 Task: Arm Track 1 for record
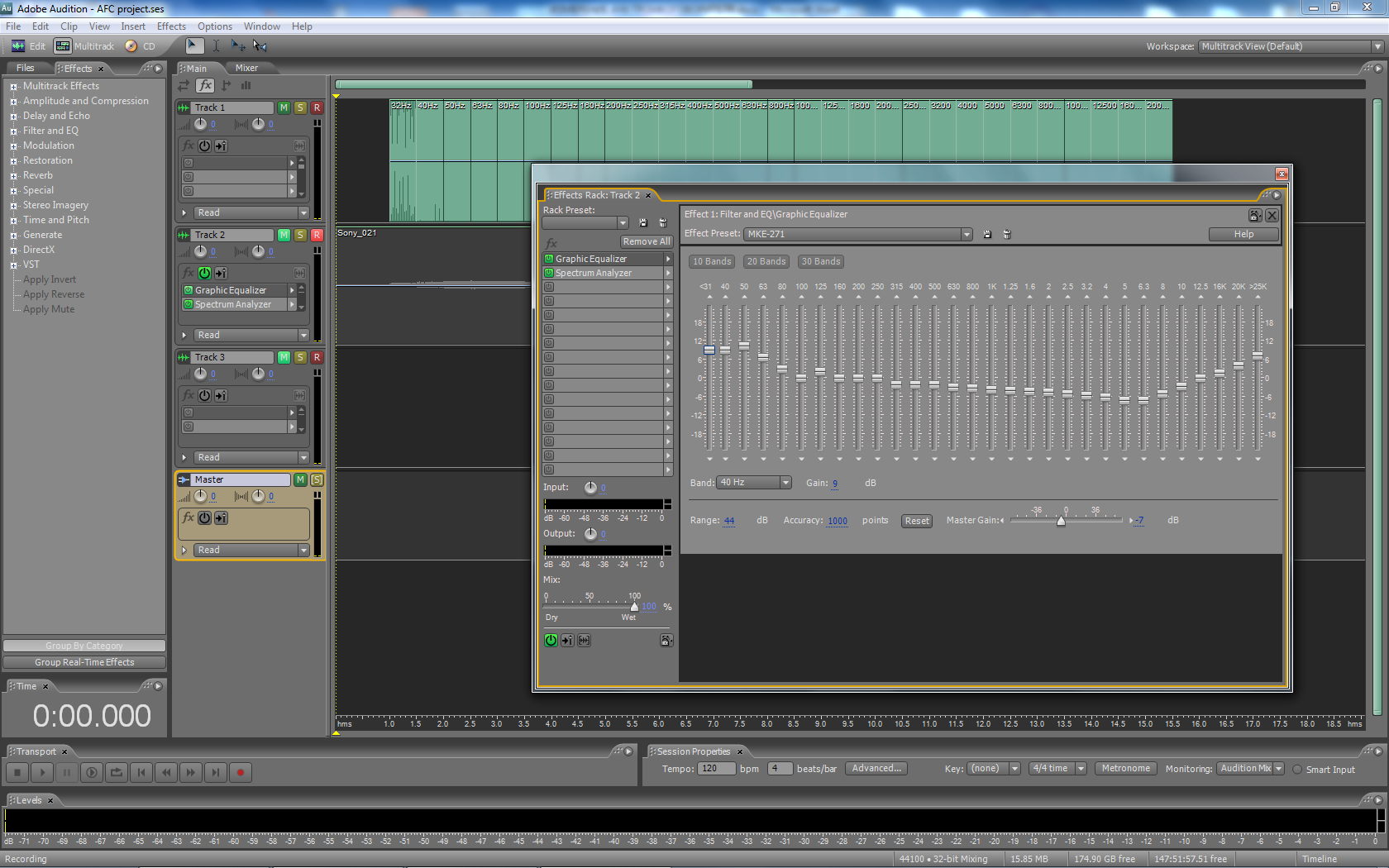317,107
